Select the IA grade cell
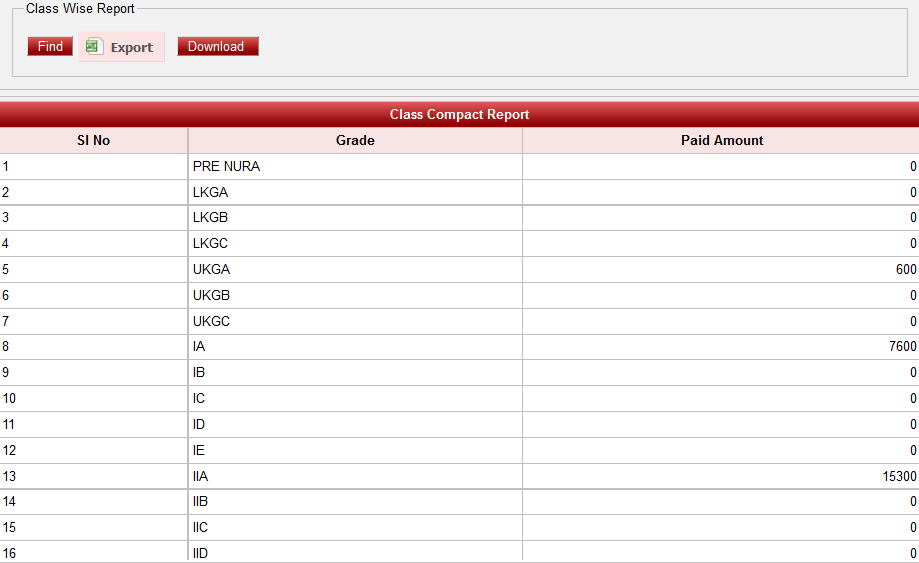This screenshot has width=919, height=563. [x=200, y=347]
